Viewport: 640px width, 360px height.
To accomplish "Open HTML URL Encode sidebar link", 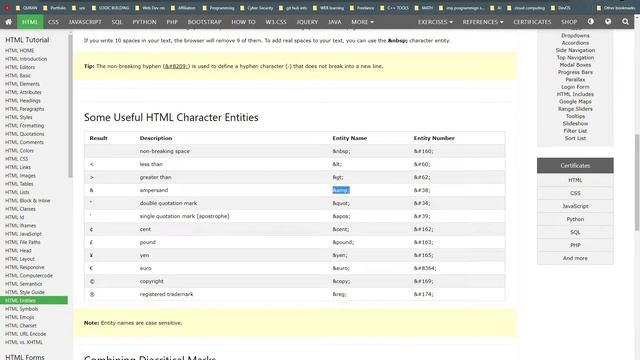I will tap(25, 334).
